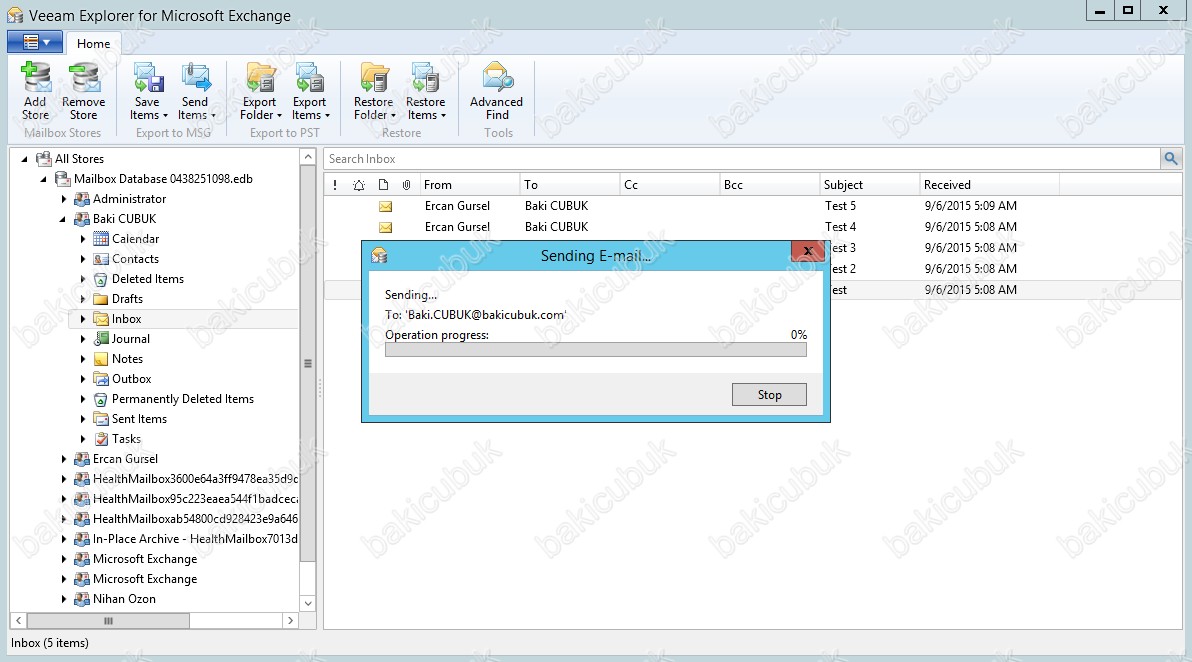This screenshot has width=1192, height=662.
Task: Maximize the Veeam Explorer window
Action: pyautogui.click(x=1128, y=11)
